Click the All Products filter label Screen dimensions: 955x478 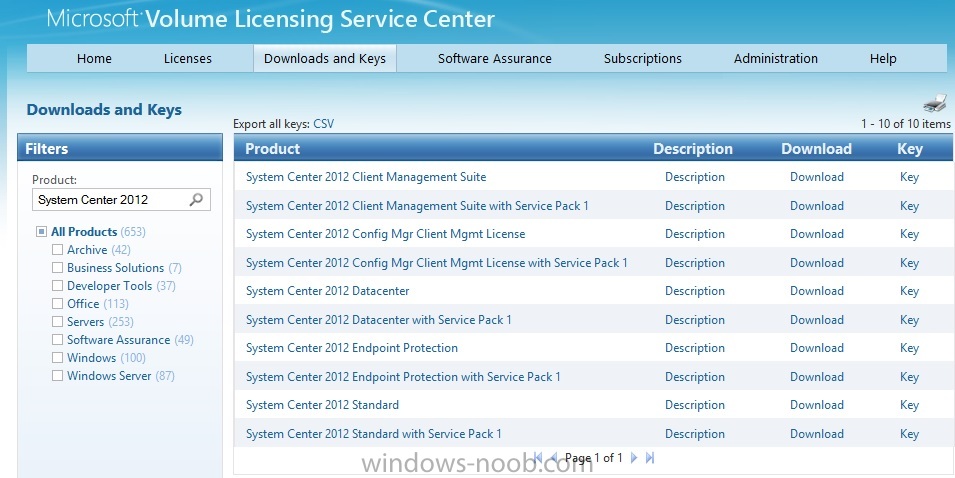pos(84,231)
